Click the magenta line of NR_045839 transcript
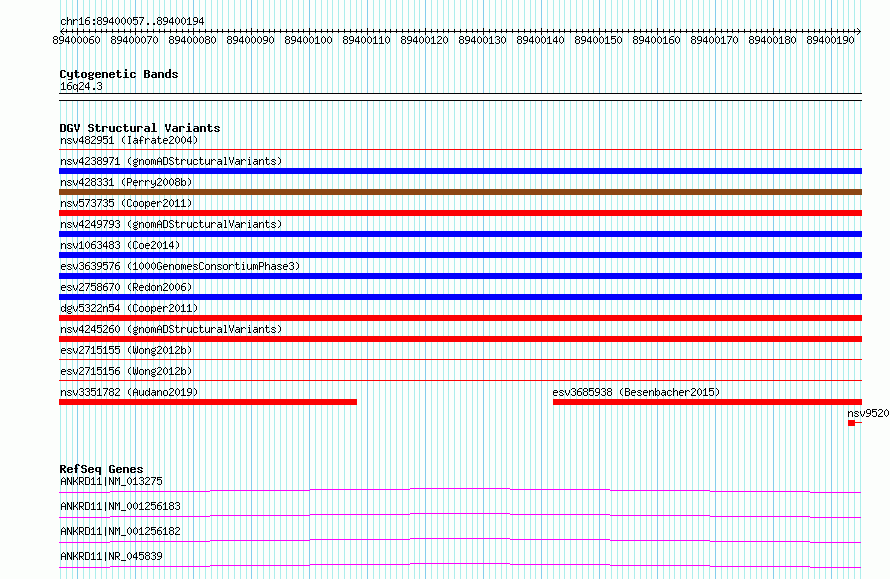The width and height of the screenshot is (890, 579). (x=460, y=565)
